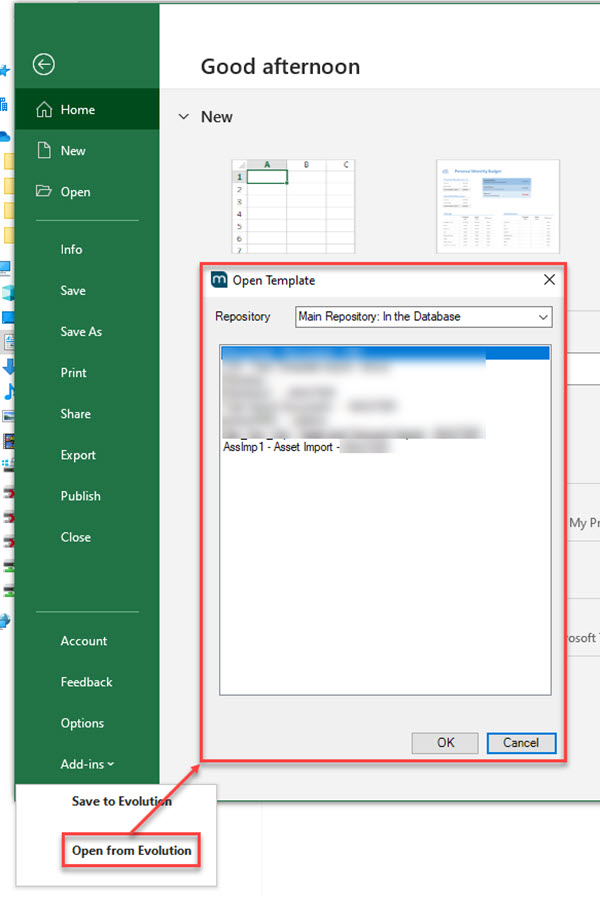This screenshot has height=898, width=600.
Task: Open Excel Options
Action: [82, 723]
